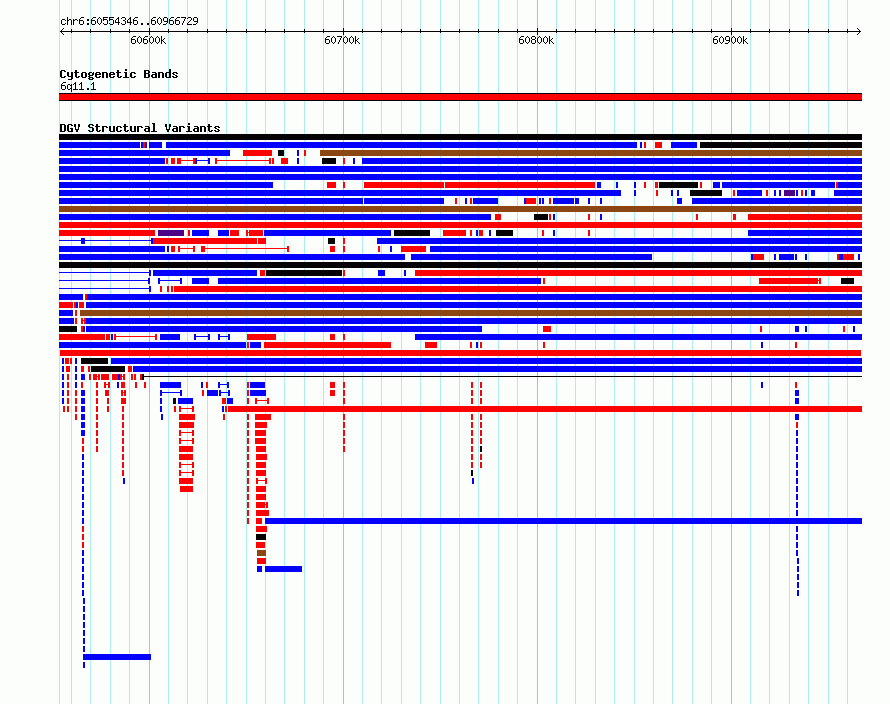
Task: Select the brown bar starting near 60690k in the third row
Action: pyautogui.click(x=591, y=153)
